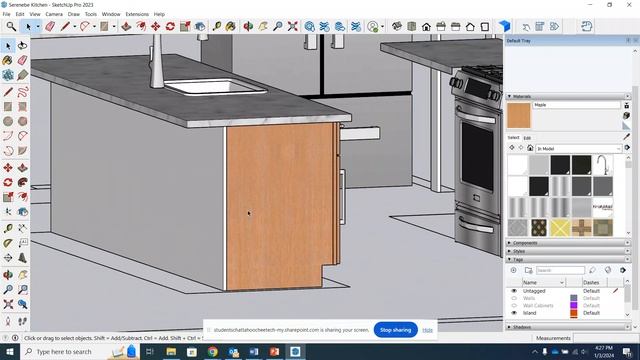This screenshot has height=360, width=640.
Task: Choose the Offset tool in top toolbar
Action: (x=141, y=27)
